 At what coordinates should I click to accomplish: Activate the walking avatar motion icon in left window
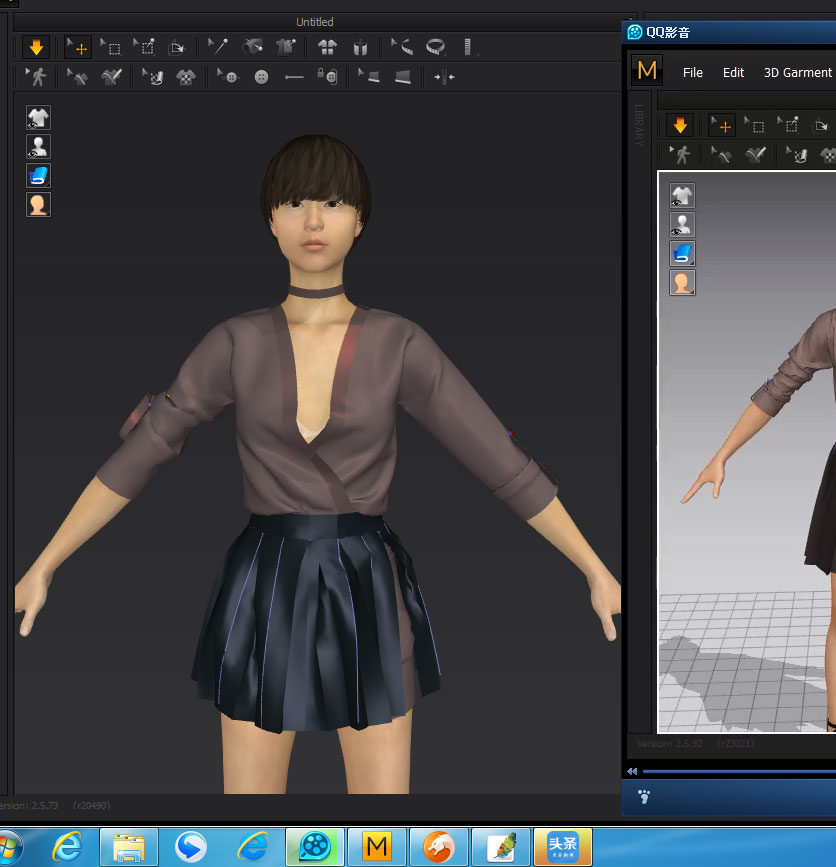pos(37,77)
